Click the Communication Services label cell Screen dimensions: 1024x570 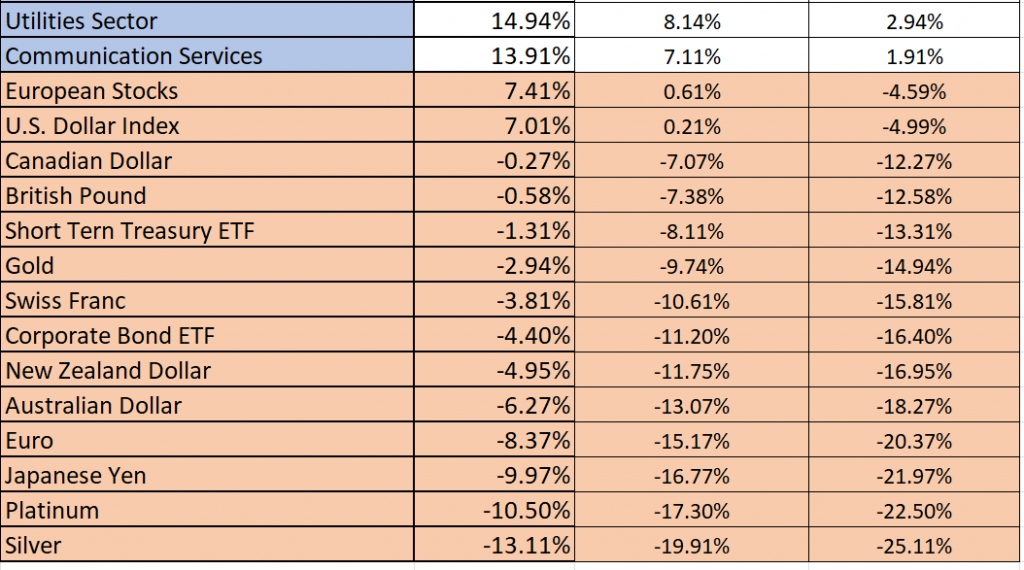(x=206, y=55)
